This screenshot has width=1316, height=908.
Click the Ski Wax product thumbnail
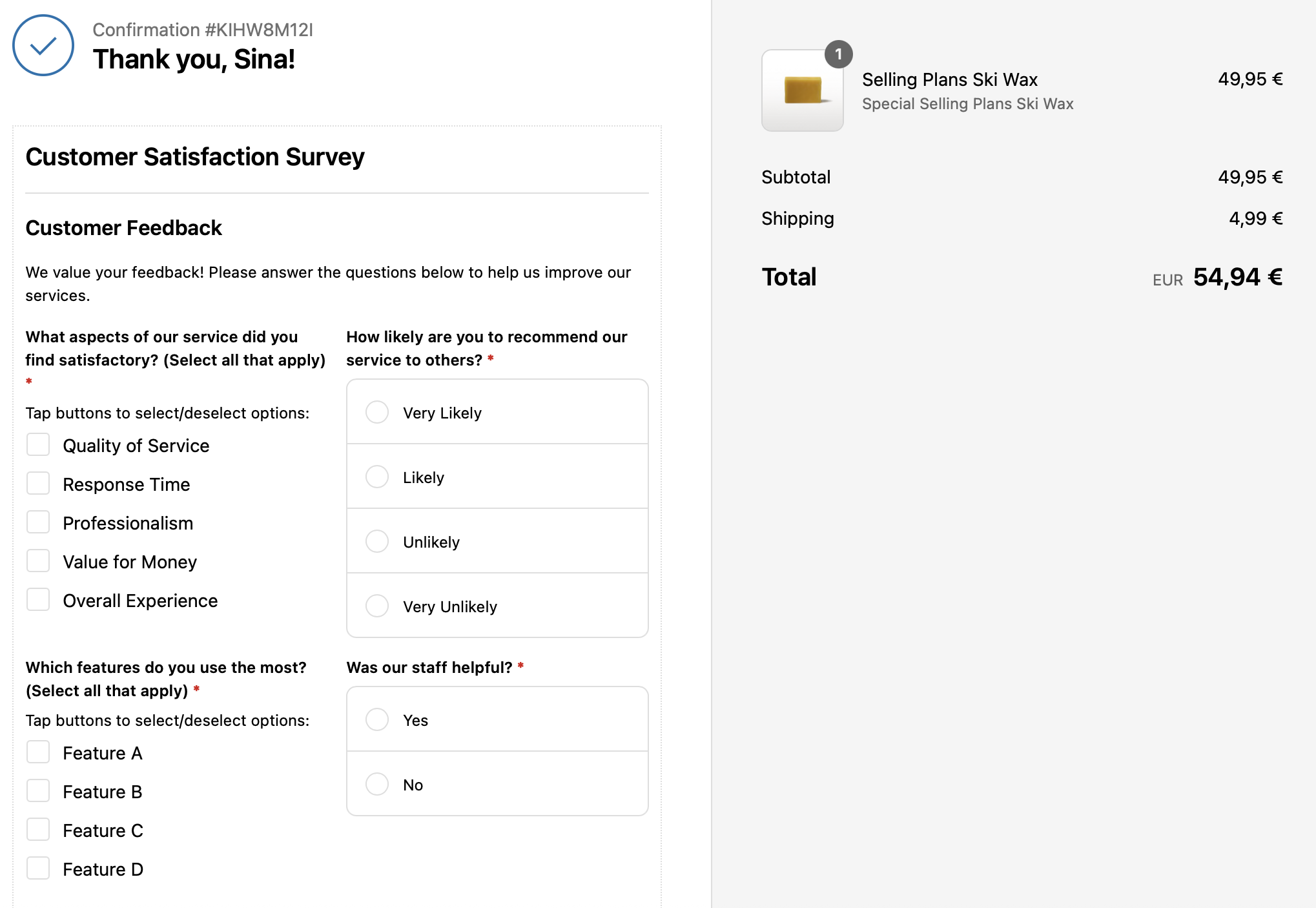pyautogui.click(x=802, y=90)
